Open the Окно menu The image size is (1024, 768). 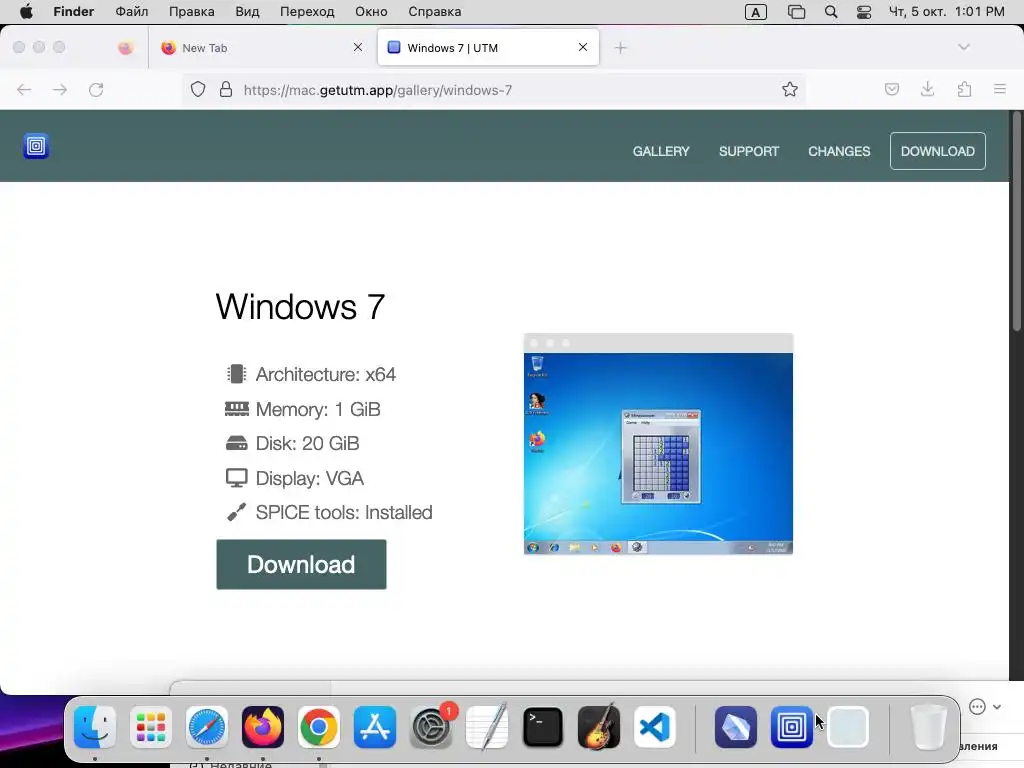[x=371, y=12]
